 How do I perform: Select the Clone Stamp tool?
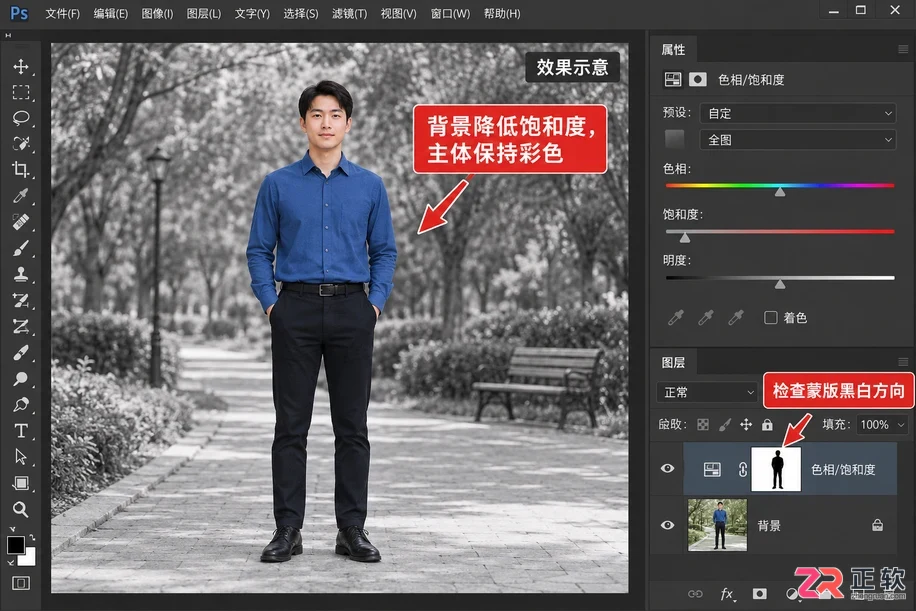tap(21, 274)
